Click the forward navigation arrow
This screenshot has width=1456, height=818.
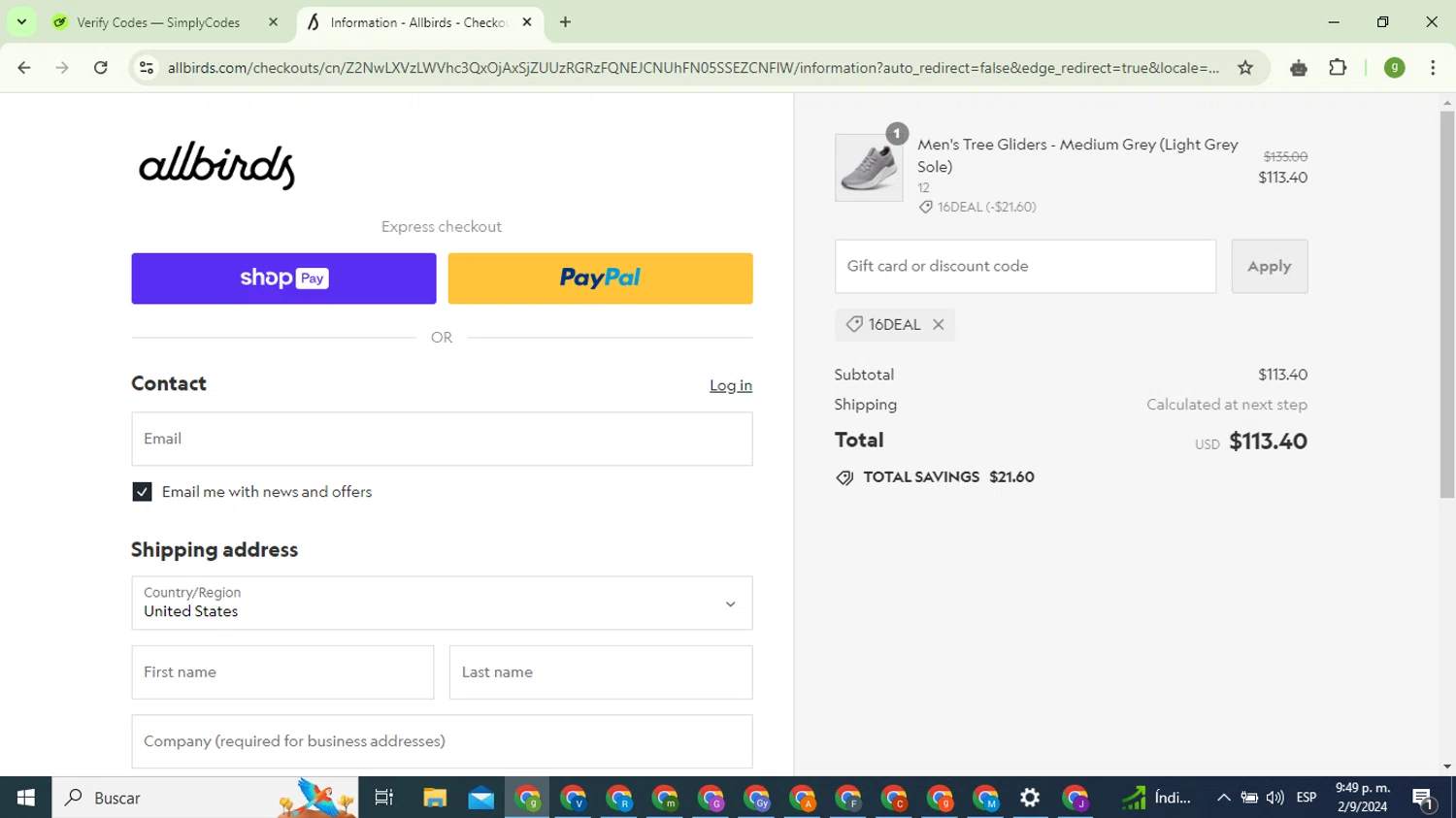pyautogui.click(x=62, y=68)
